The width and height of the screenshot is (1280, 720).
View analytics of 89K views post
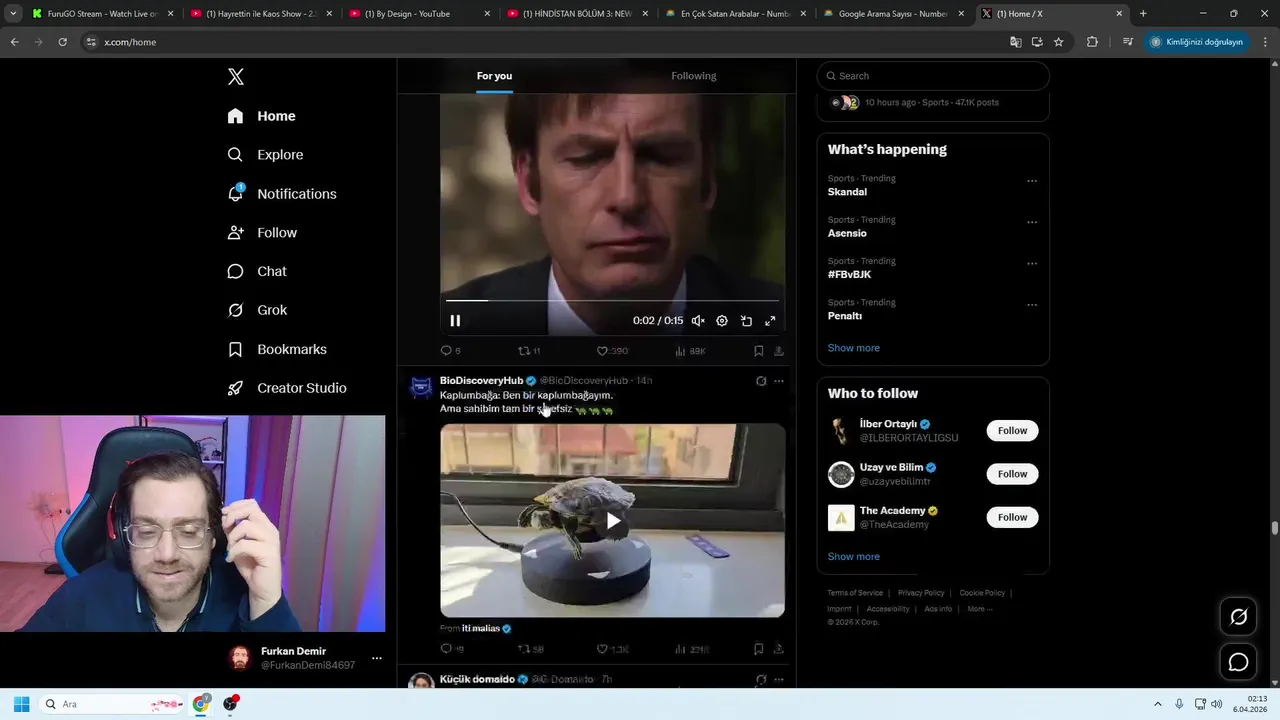click(690, 351)
